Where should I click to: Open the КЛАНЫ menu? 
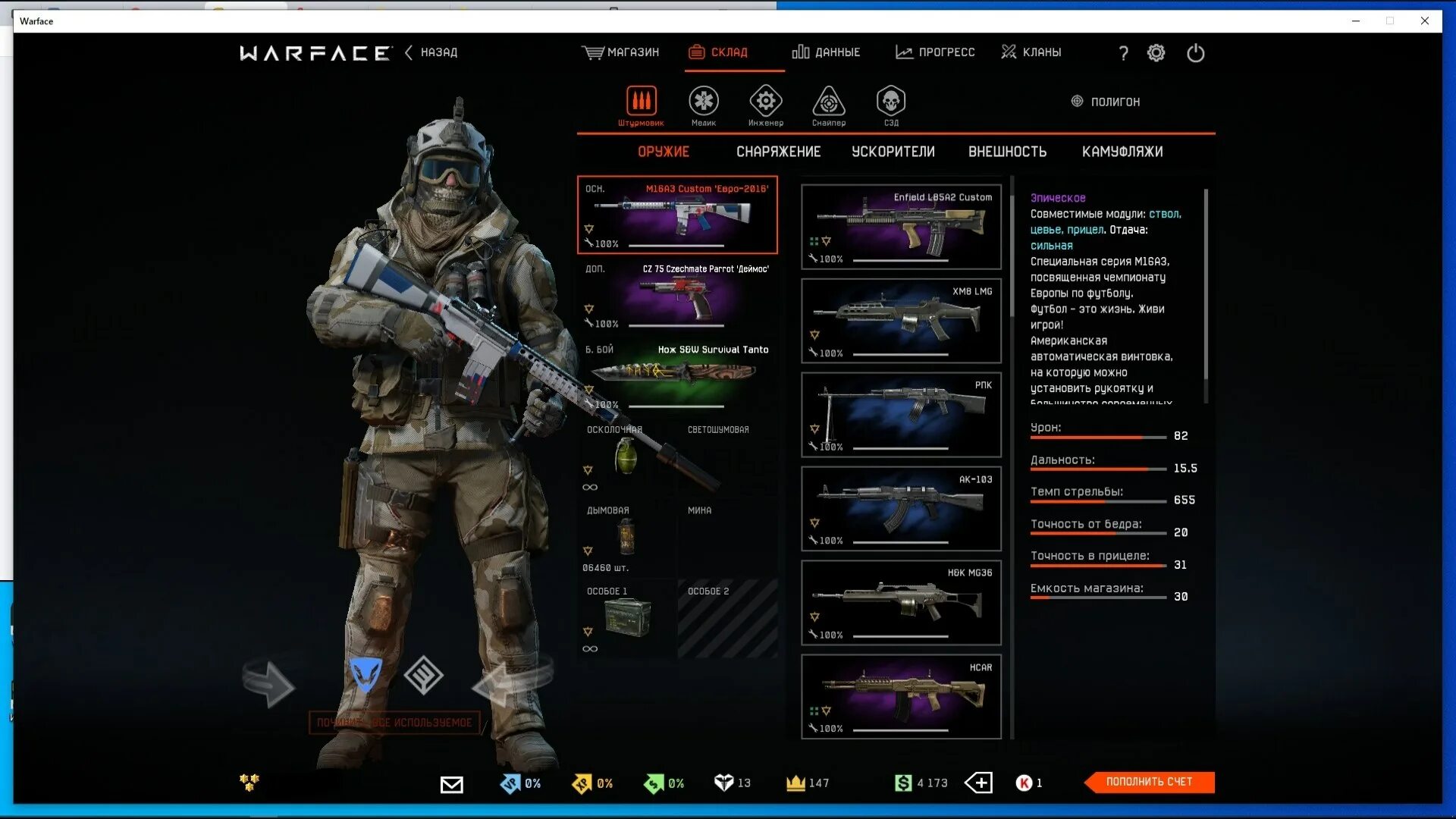[1031, 52]
